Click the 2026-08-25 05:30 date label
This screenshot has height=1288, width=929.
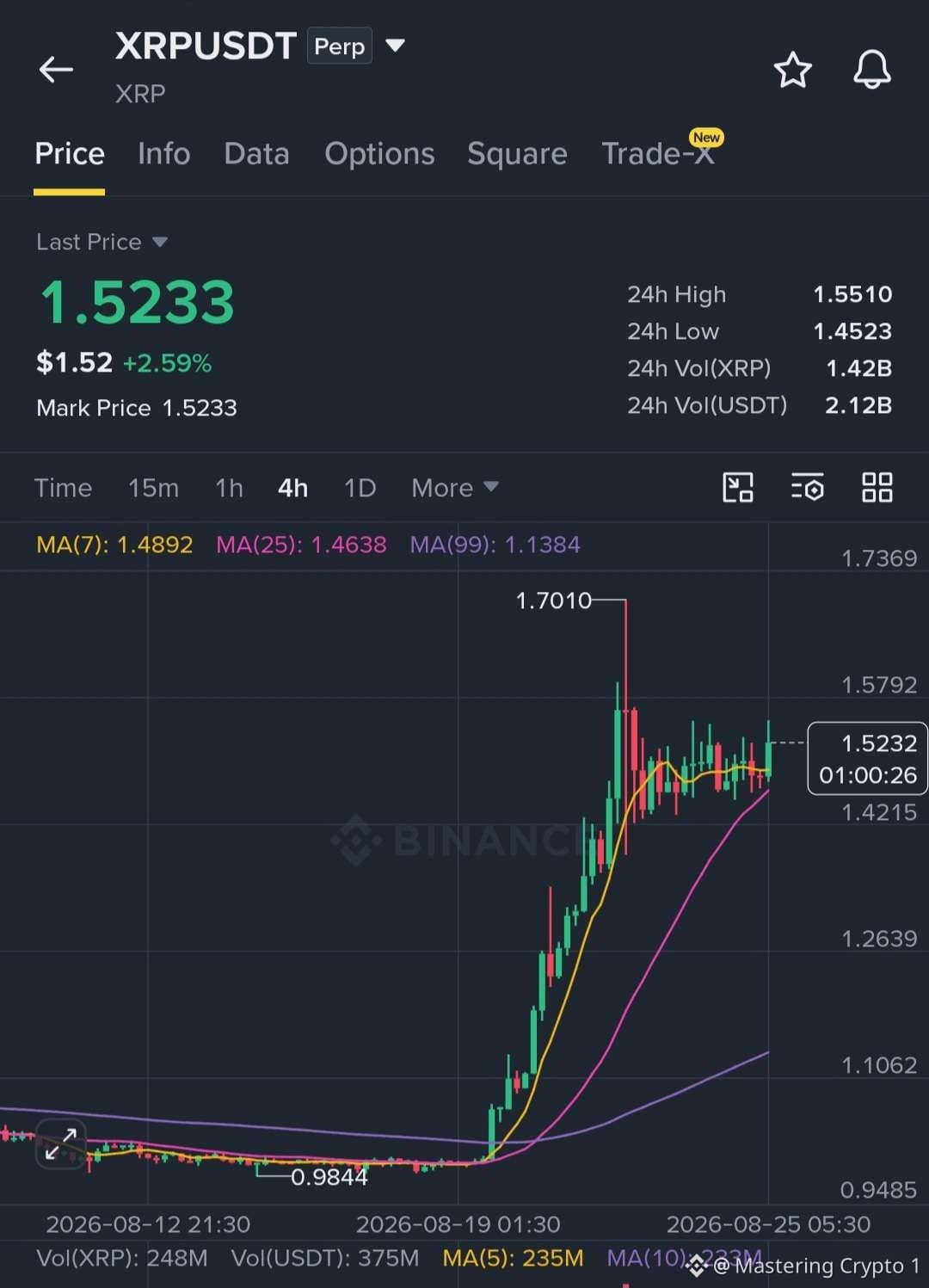pos(768,1224)
